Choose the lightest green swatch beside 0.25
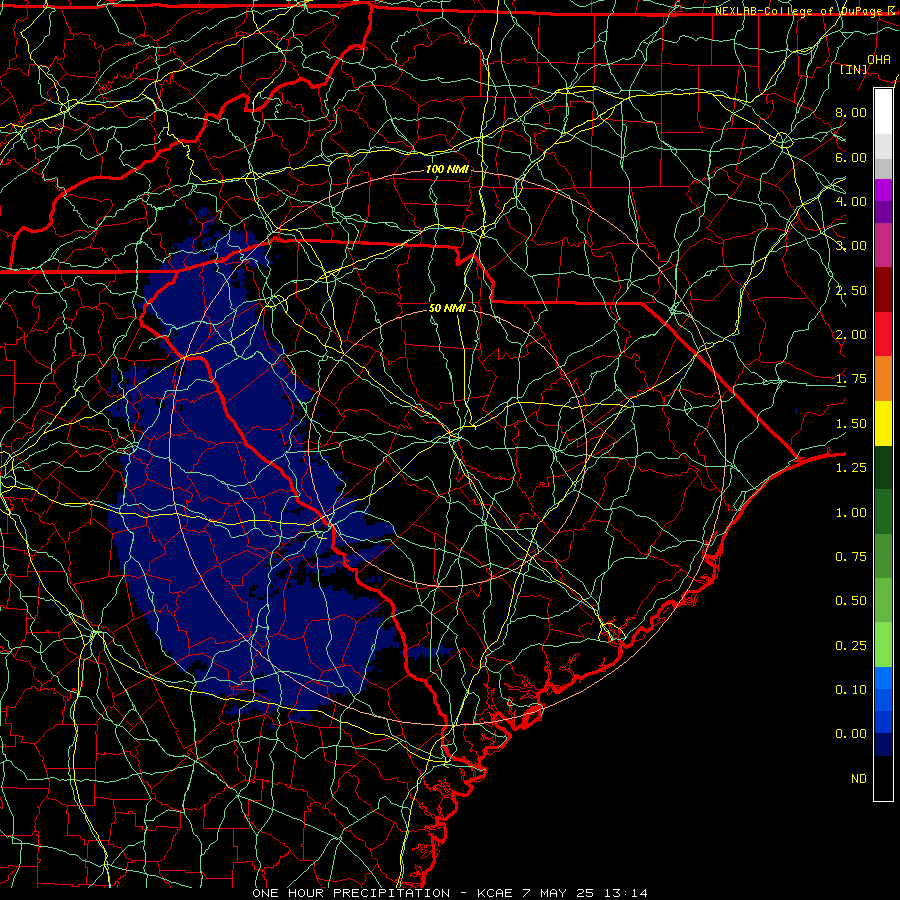This screenshot has width=900, height=900. coord(883,645)
